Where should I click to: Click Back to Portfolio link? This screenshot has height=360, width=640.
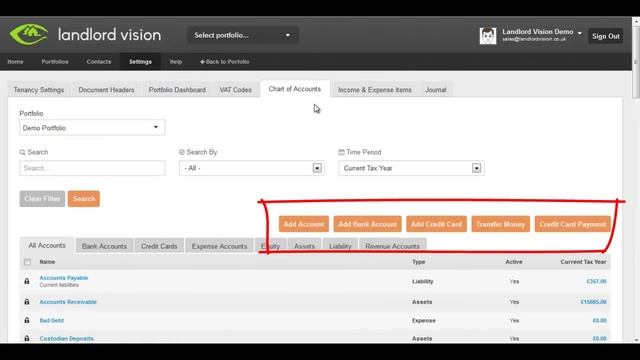coord(224,62)
